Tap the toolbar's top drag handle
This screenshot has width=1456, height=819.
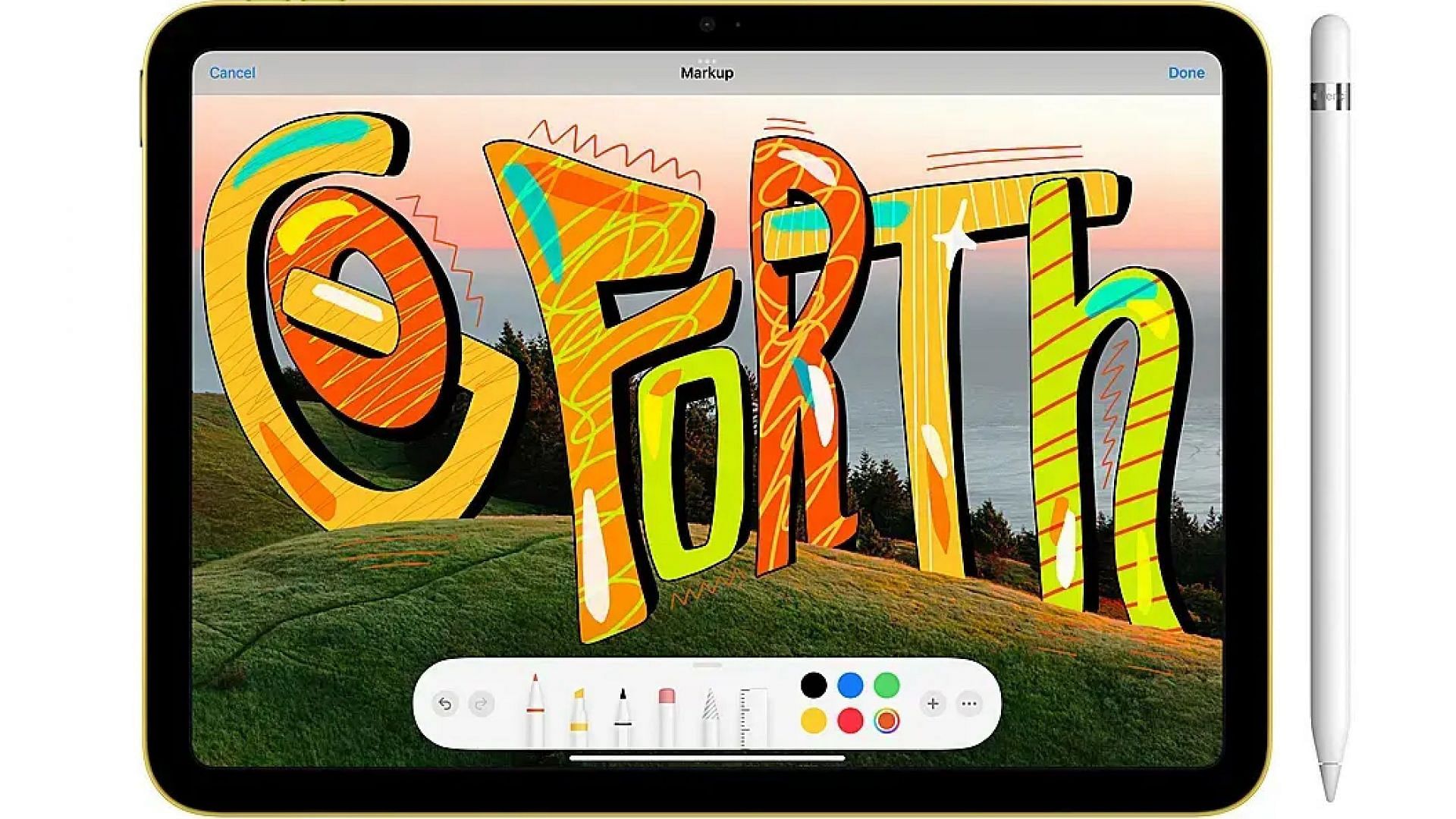click(x=707, y=665)
